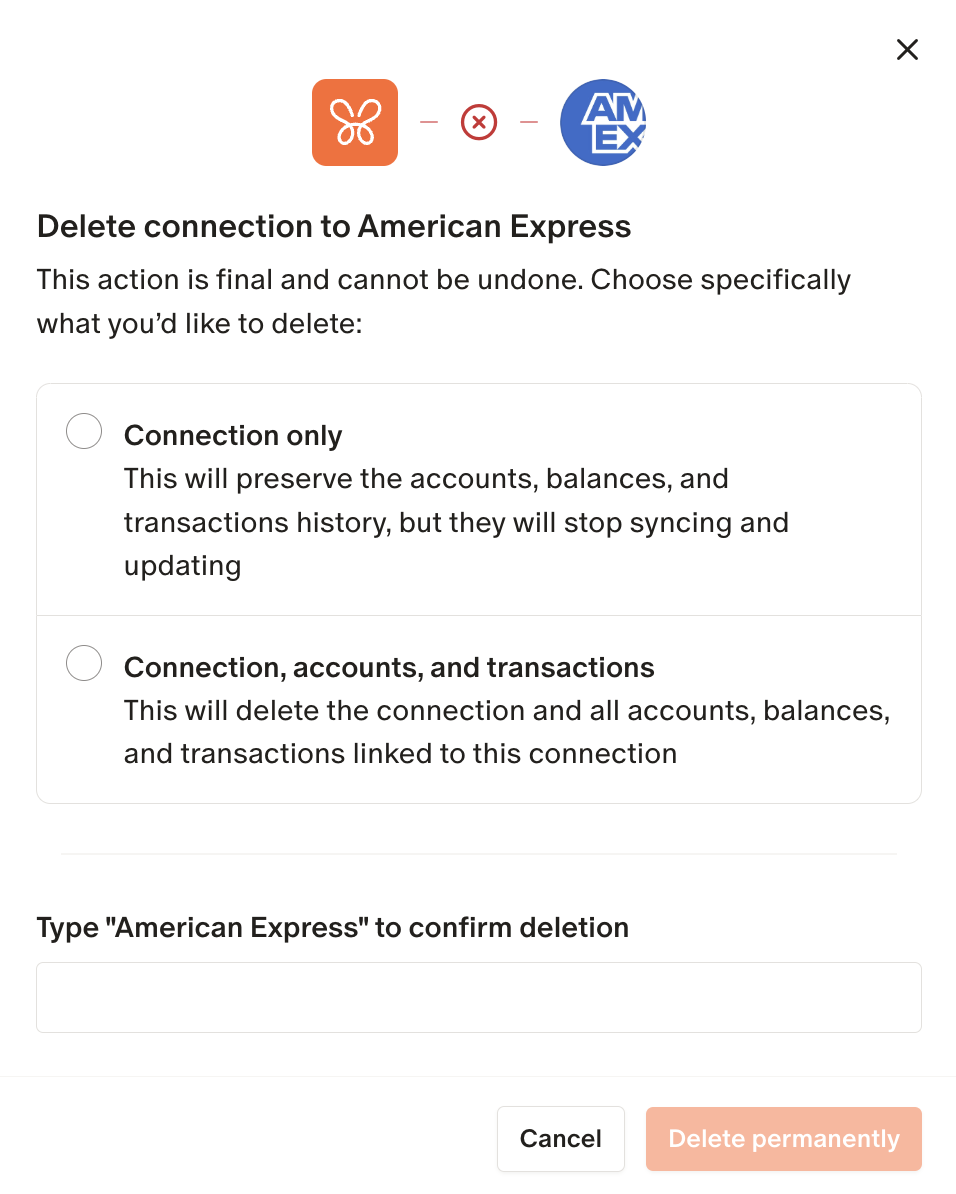956x1194 pixels.
Task: Click the "Connection only" option title
Action: 233,436
